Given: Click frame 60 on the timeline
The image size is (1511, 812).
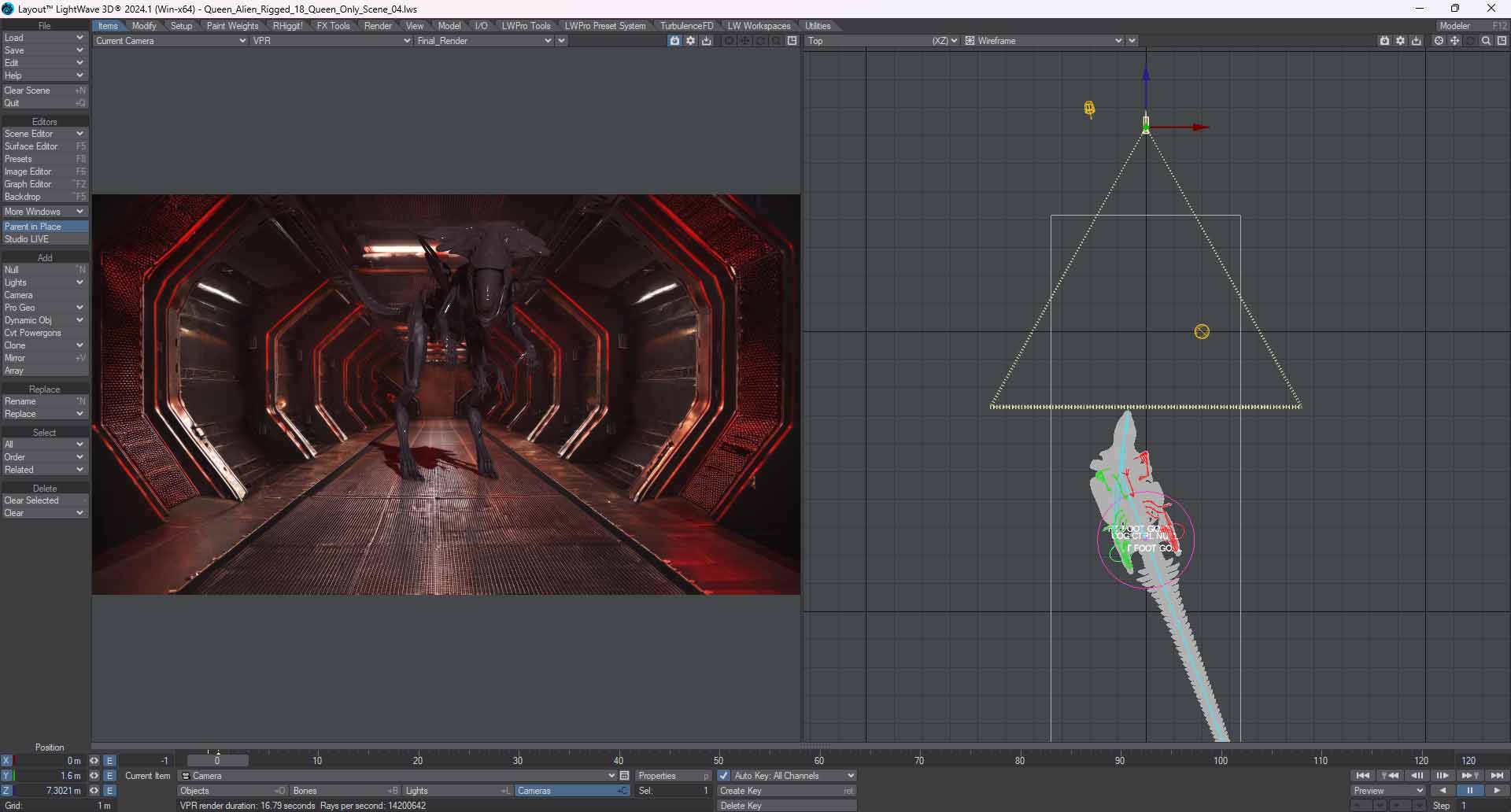Looking at the screenshot, I should (819, 761).
